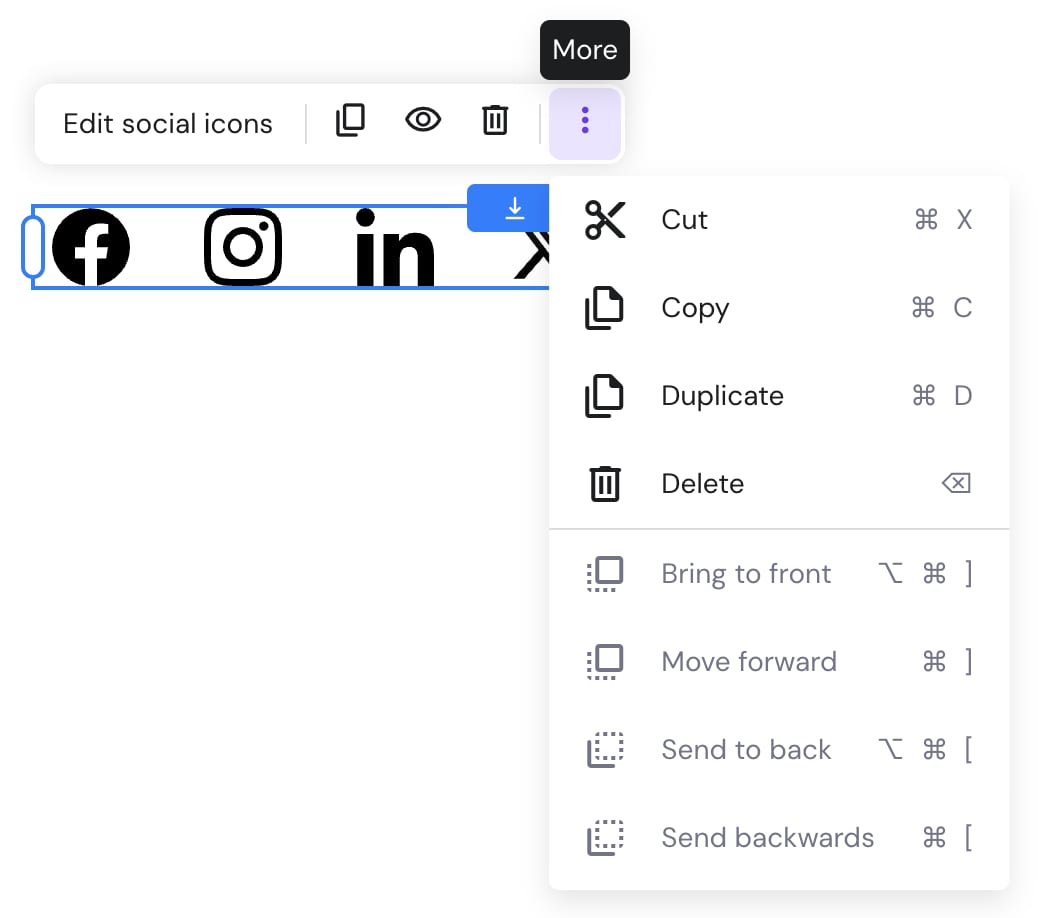Select the Instagram icon in the canvas

(243, 247)
